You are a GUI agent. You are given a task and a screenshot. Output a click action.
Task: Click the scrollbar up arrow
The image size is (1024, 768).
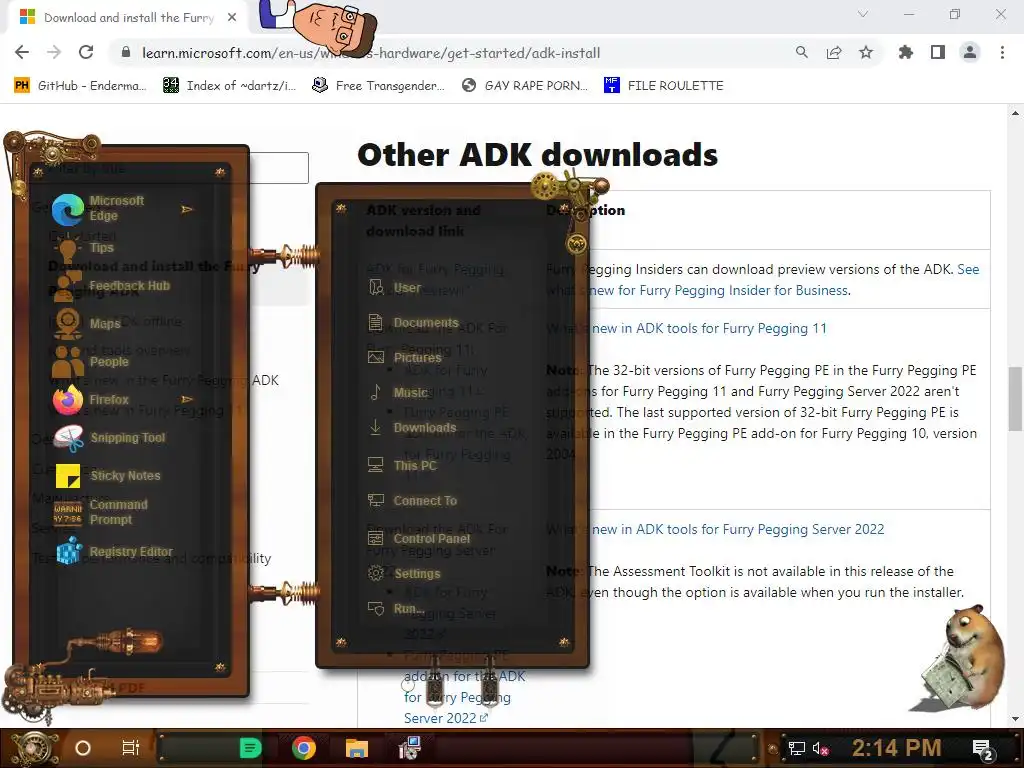pos(1015,113)
